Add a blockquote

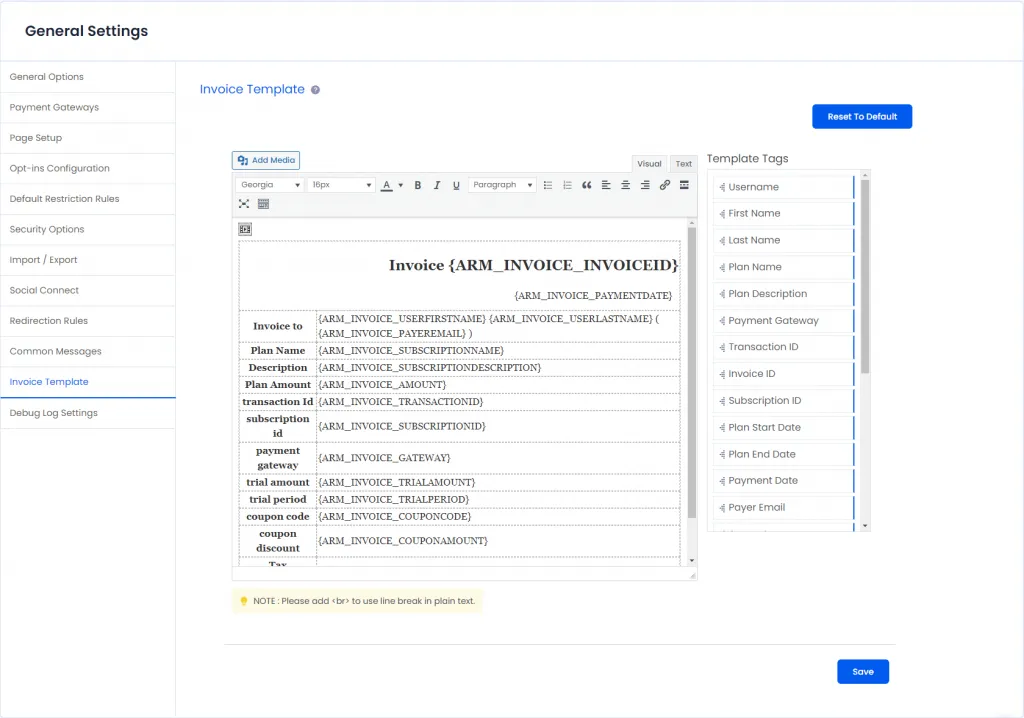click(x=586, y=185)
